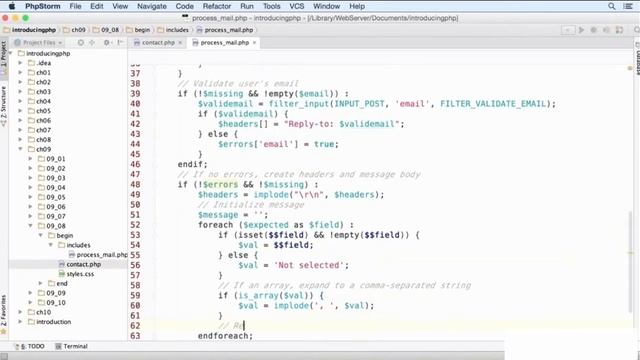This screenshot has height=360, width=640.
Task: Collapse the ch09 folder arrow
Action: tap(20, 149)
